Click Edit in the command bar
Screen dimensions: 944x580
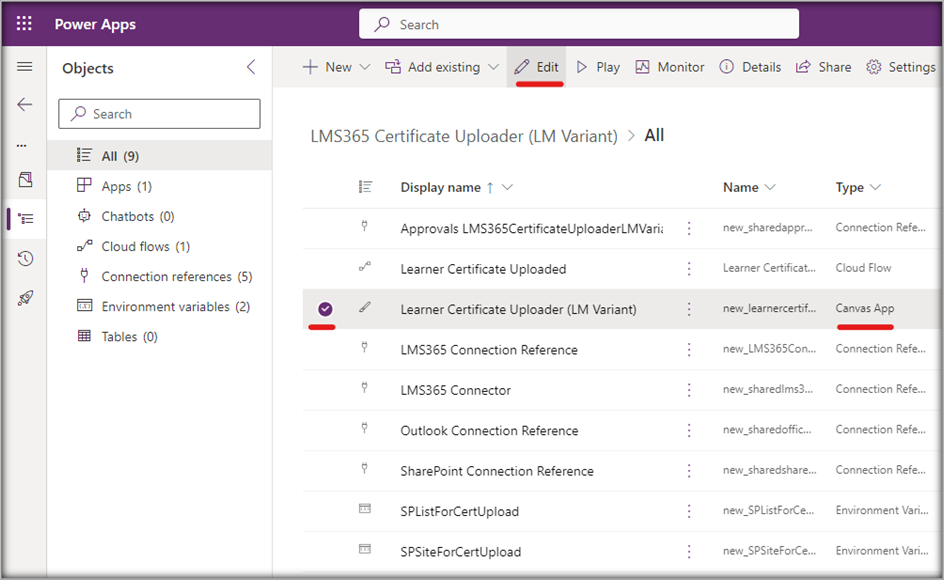[x=536, y=67]
